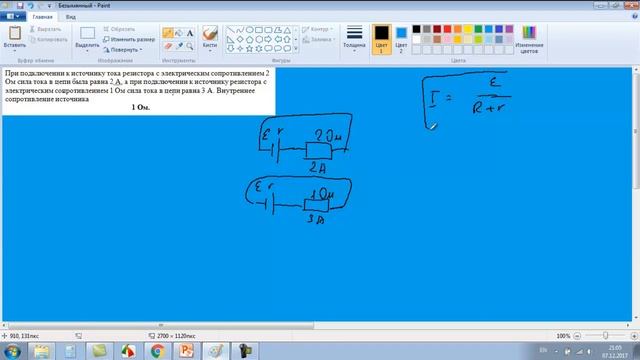Click the Cut (Вырезать) button

pyautogui.click(x=46, y=29)
